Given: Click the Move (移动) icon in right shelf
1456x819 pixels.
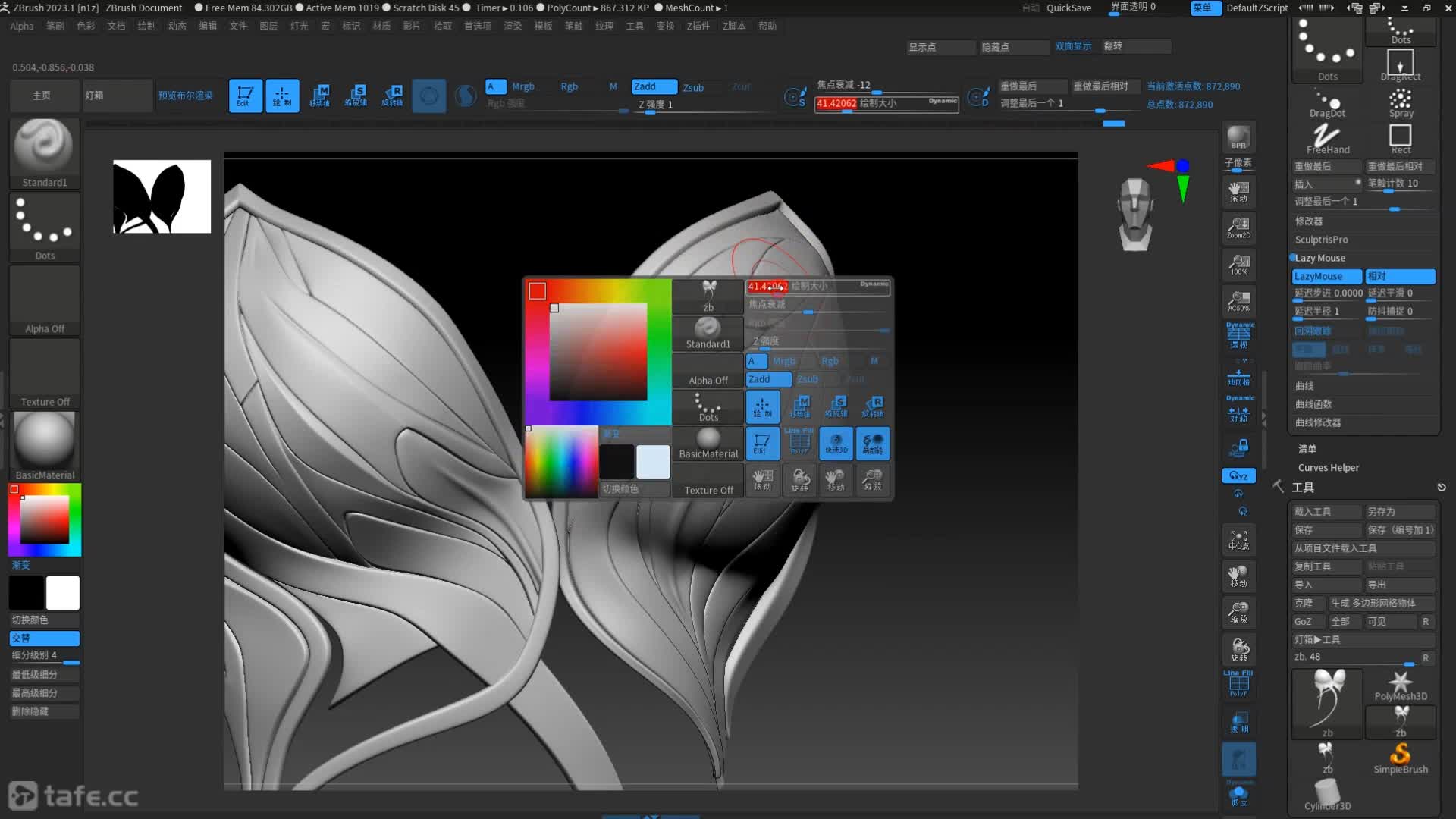Looking at the screenshot, I should [1238, 576].
